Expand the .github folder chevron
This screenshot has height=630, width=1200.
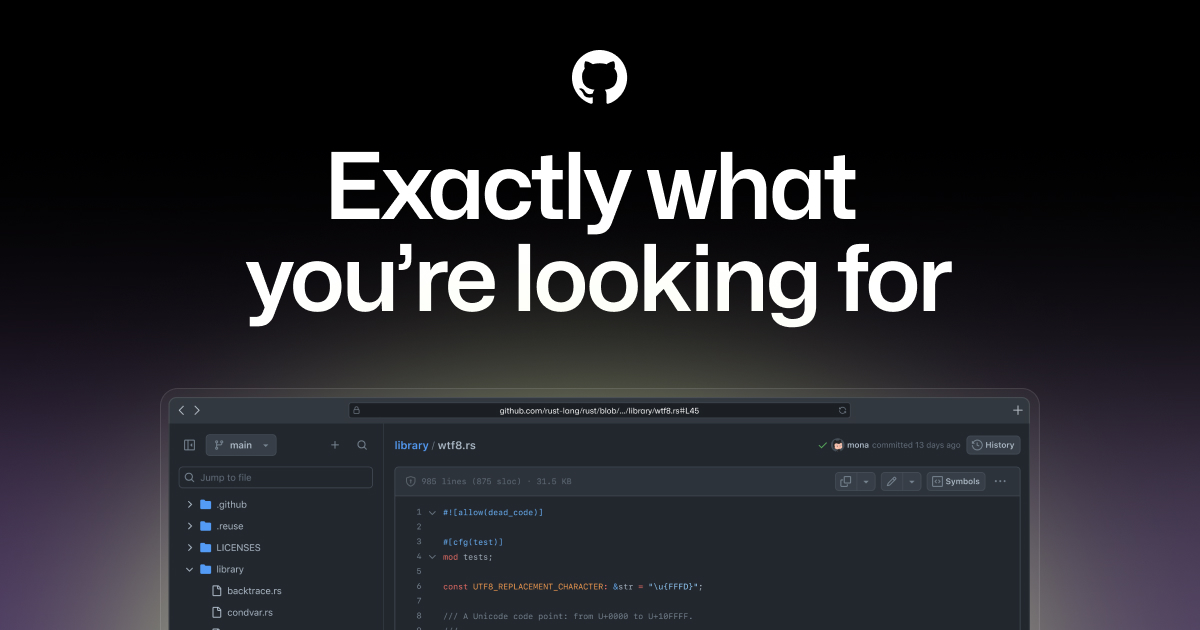pos(189,505)
